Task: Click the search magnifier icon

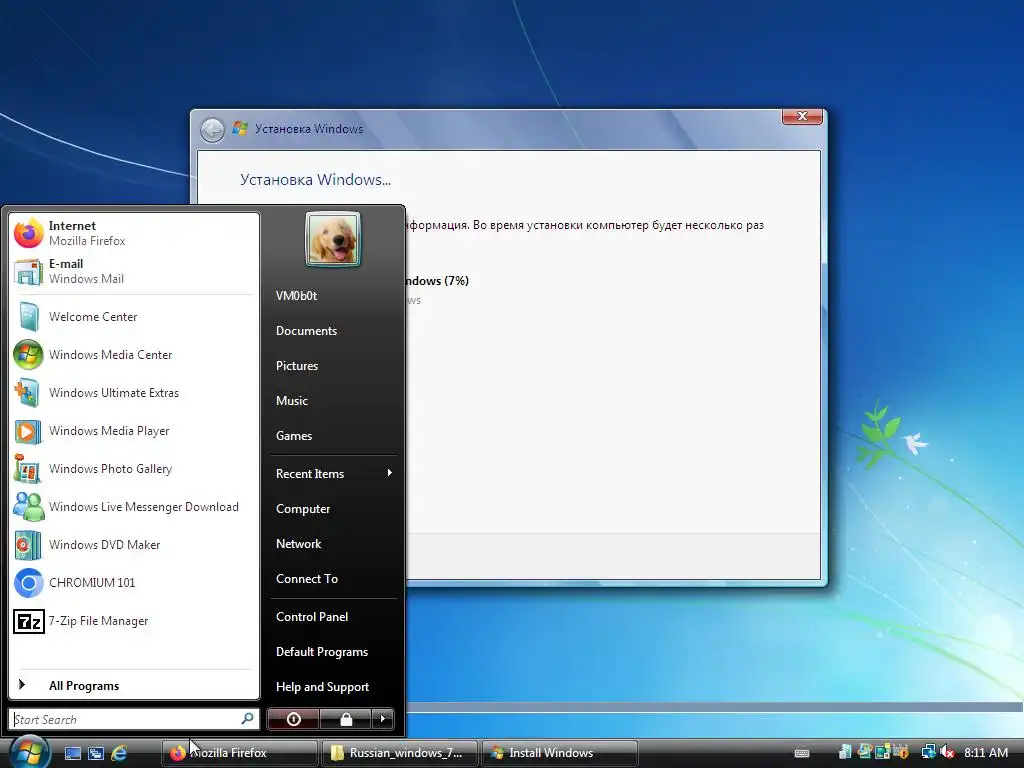Action: pos(248,718)
